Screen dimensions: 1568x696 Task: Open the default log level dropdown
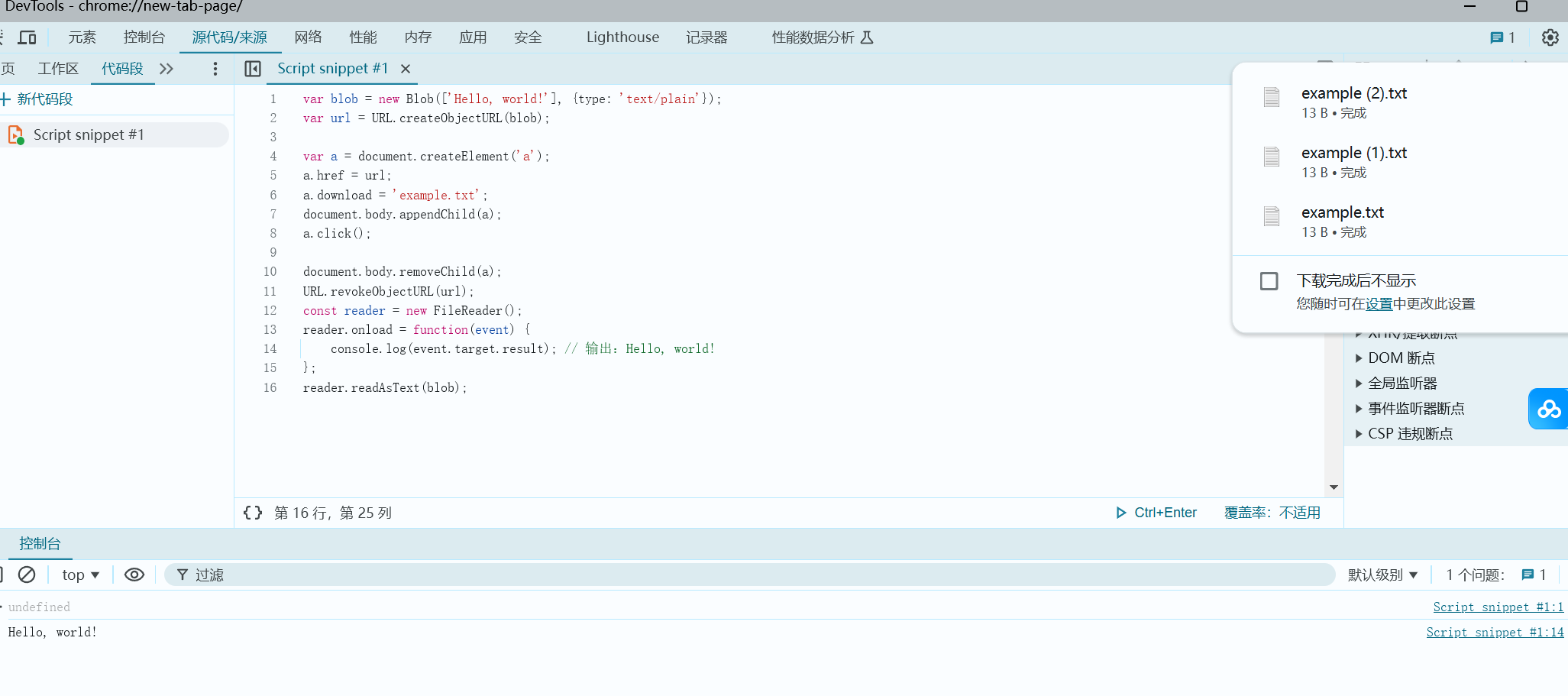click(x=1383, y=575)
